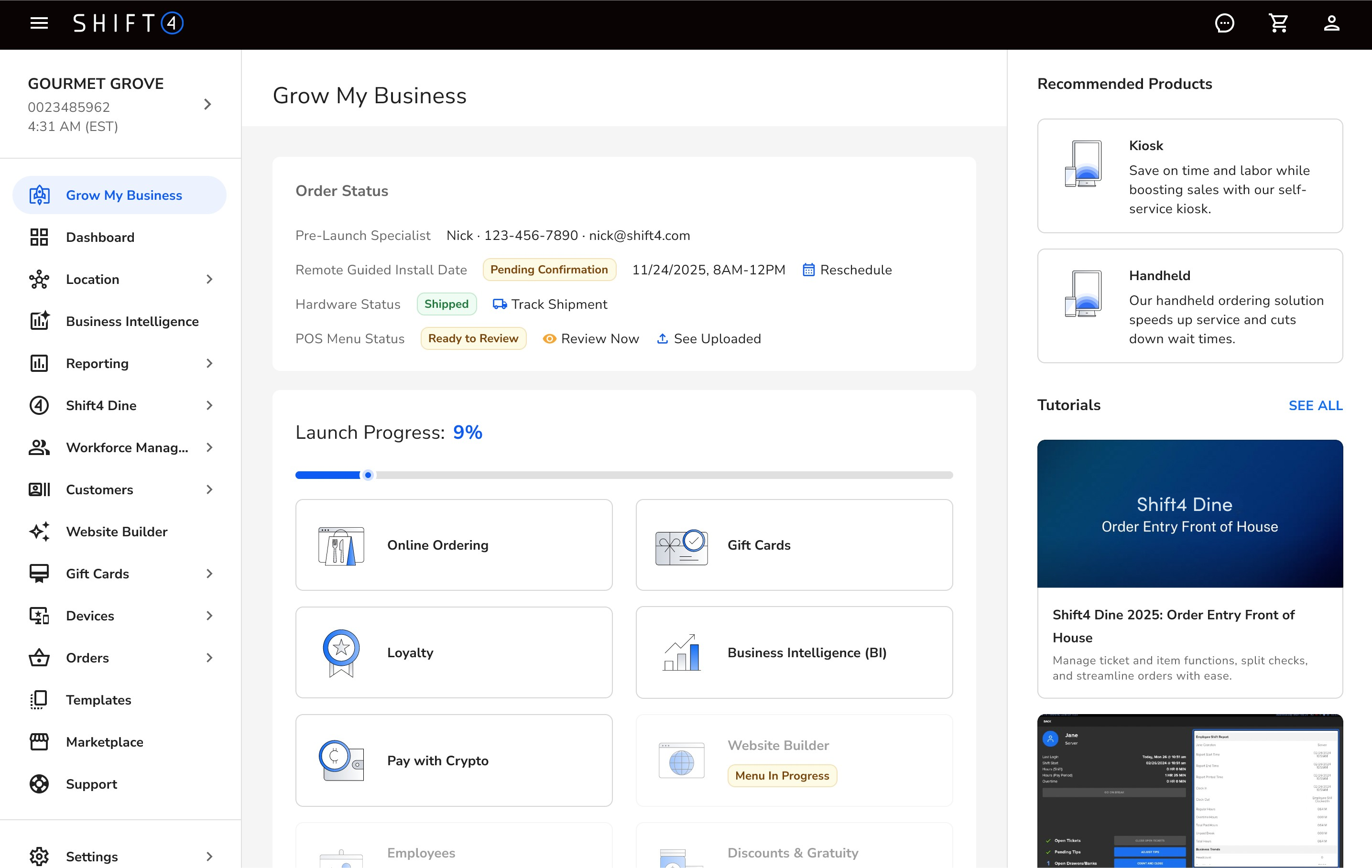Image resolution: width=1372 pixels, height=868 pixels.
Task: Expand the Customers submenu chevron
Action: click(209, 489)
